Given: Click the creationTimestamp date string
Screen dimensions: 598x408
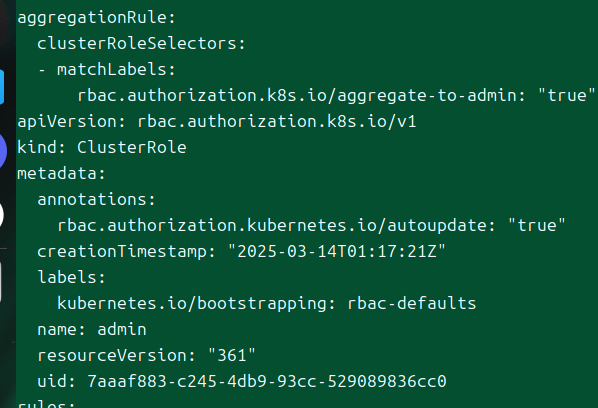Looking at the screenshot, I should 337,252.
